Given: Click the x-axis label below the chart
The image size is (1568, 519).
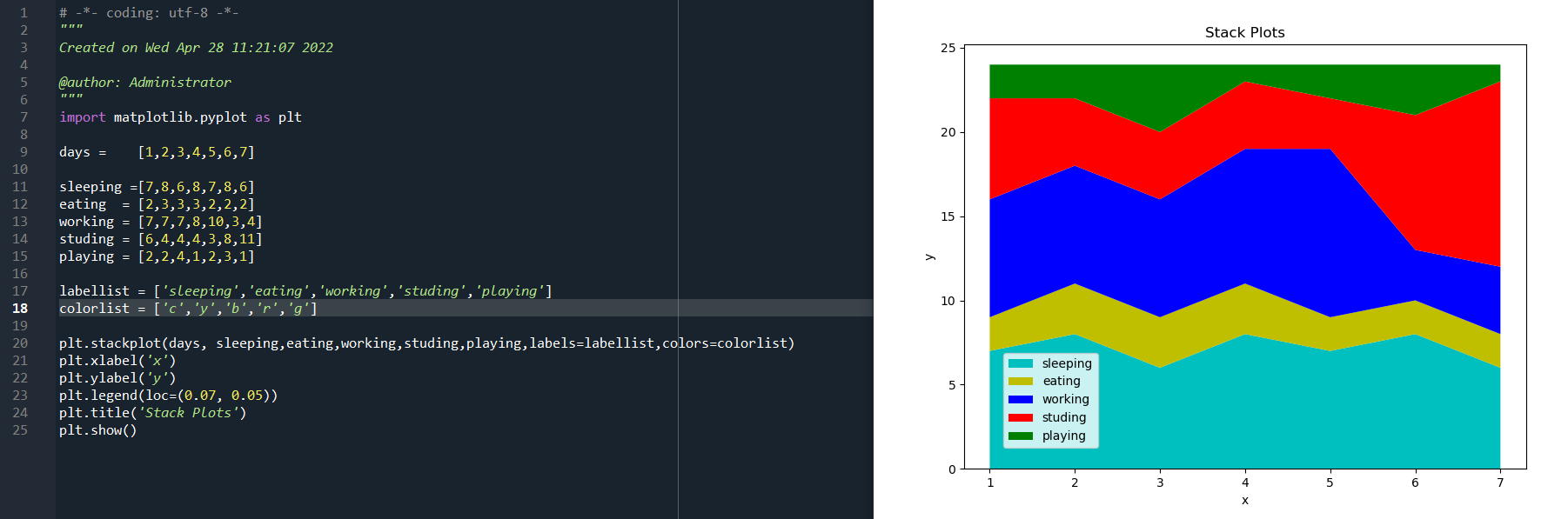Looking at the screenshot, I should coord(1244,500).
